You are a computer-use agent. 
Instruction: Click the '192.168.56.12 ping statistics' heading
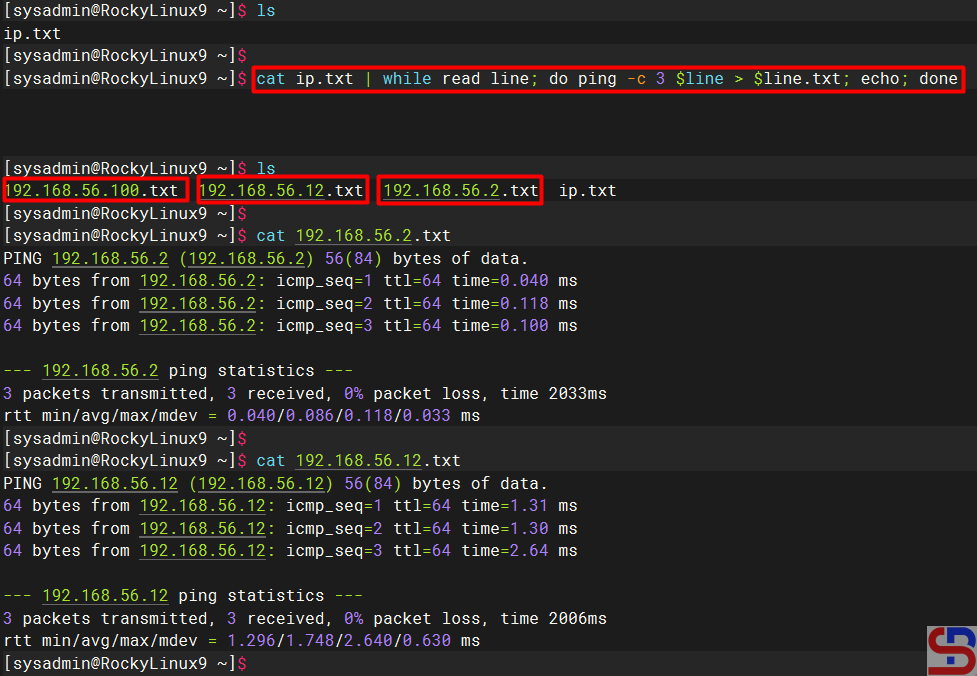click(178, 595)
